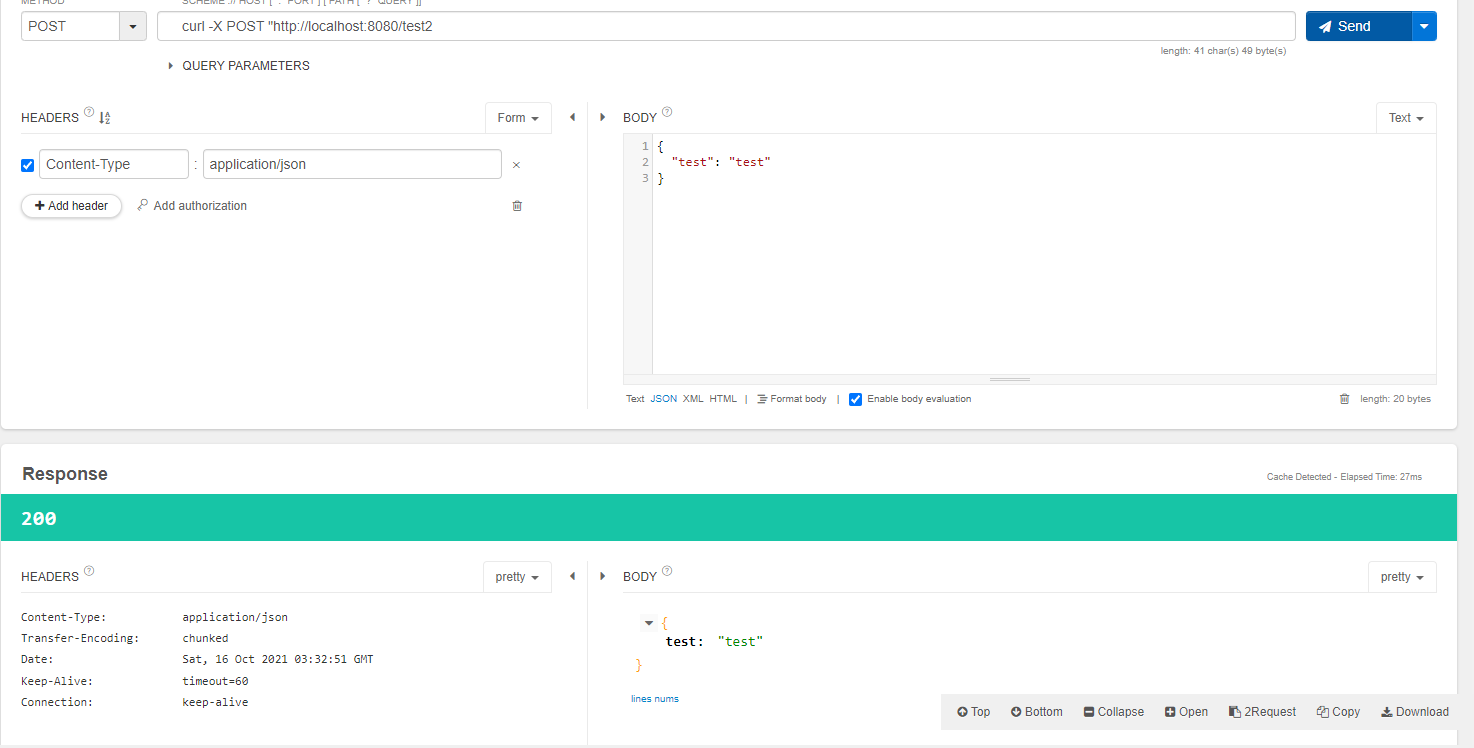Sort the request headers alphabetically
1474x748 pixels.
[x=104, y=117]
